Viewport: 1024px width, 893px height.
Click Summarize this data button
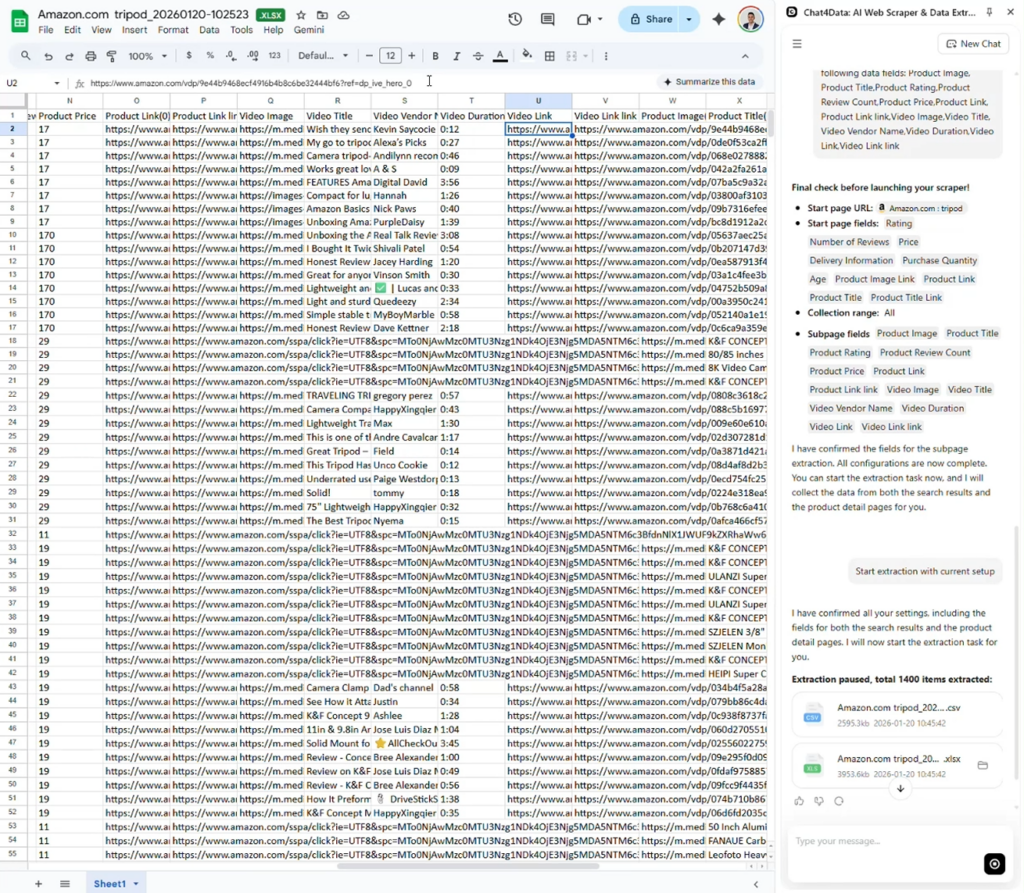point(708,82)
